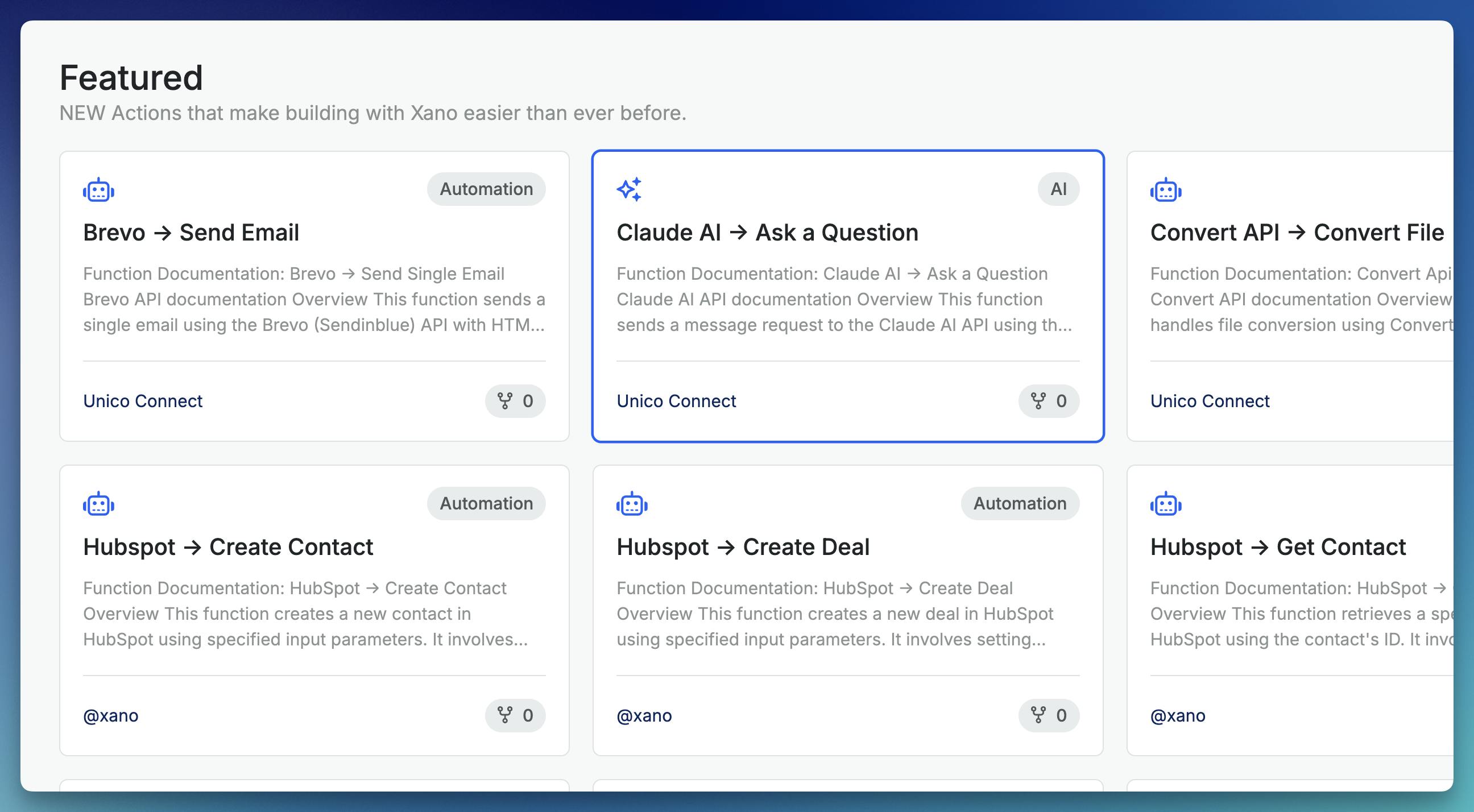Click the HubSpot Create Contact description text
This screenshot has height=812, width=1474.
pyautogui.click(x=305, y=614)
